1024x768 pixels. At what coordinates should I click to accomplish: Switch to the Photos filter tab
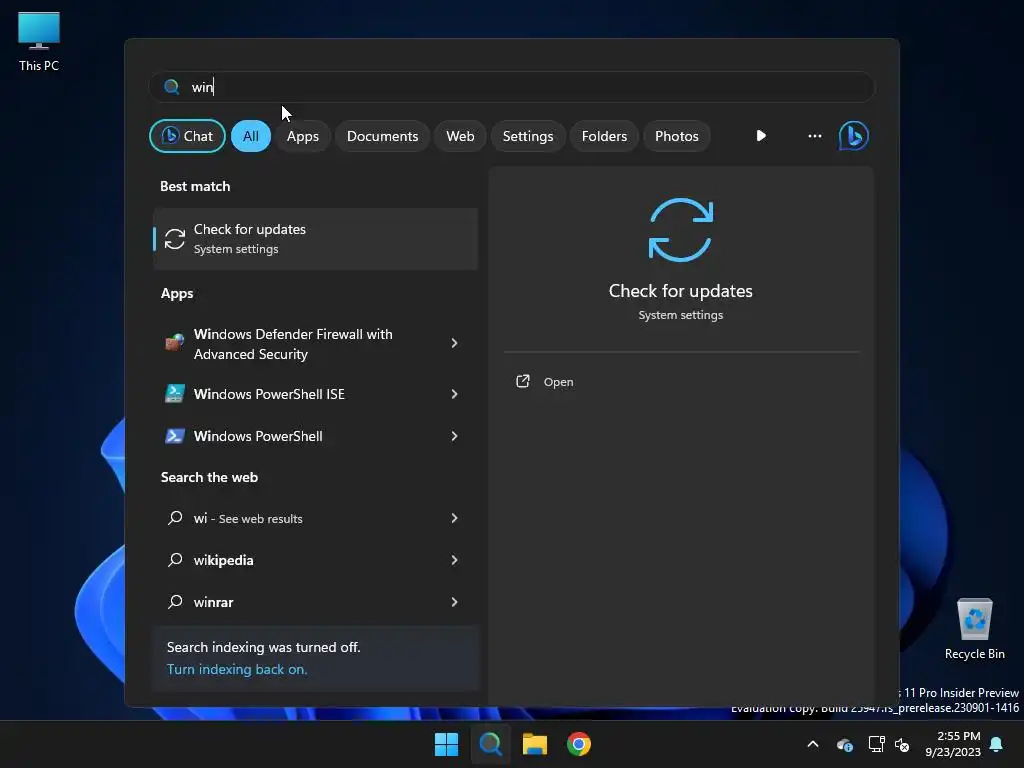677,136
